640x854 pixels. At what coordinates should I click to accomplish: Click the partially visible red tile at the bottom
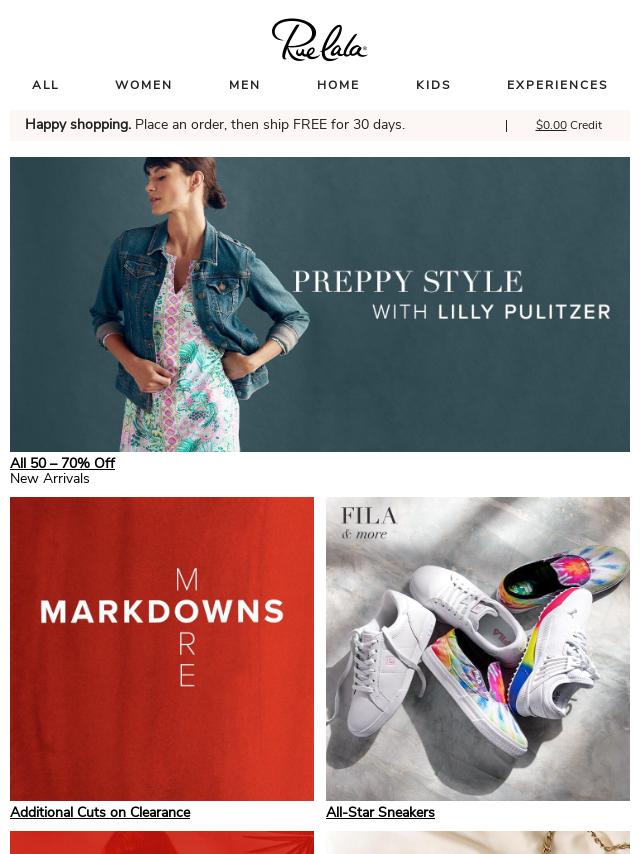[162, 843]
